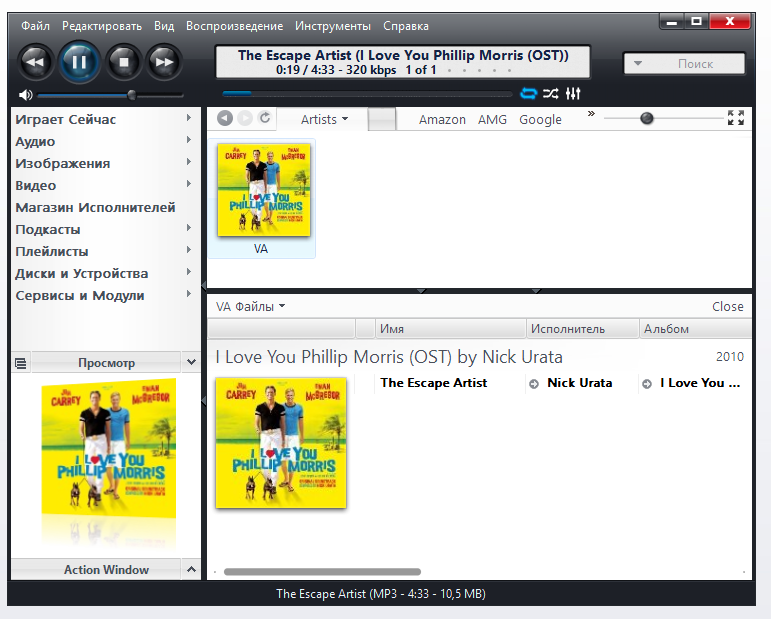Open the equalizer settings icon

[573, 93]
